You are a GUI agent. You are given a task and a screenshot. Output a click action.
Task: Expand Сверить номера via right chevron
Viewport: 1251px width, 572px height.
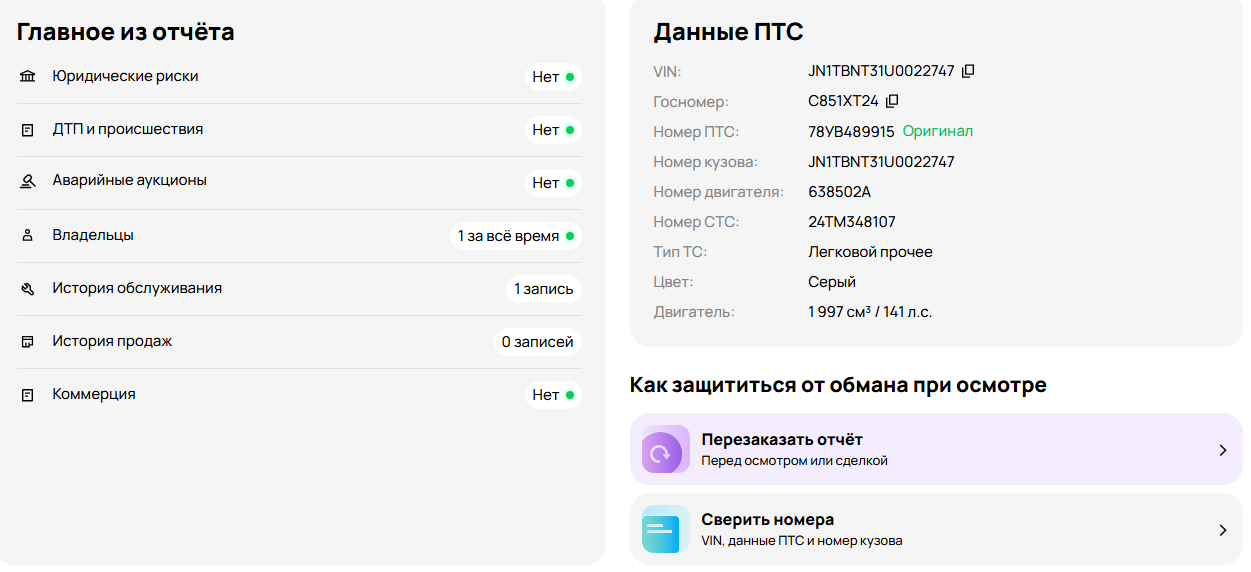pos(1222,530)
